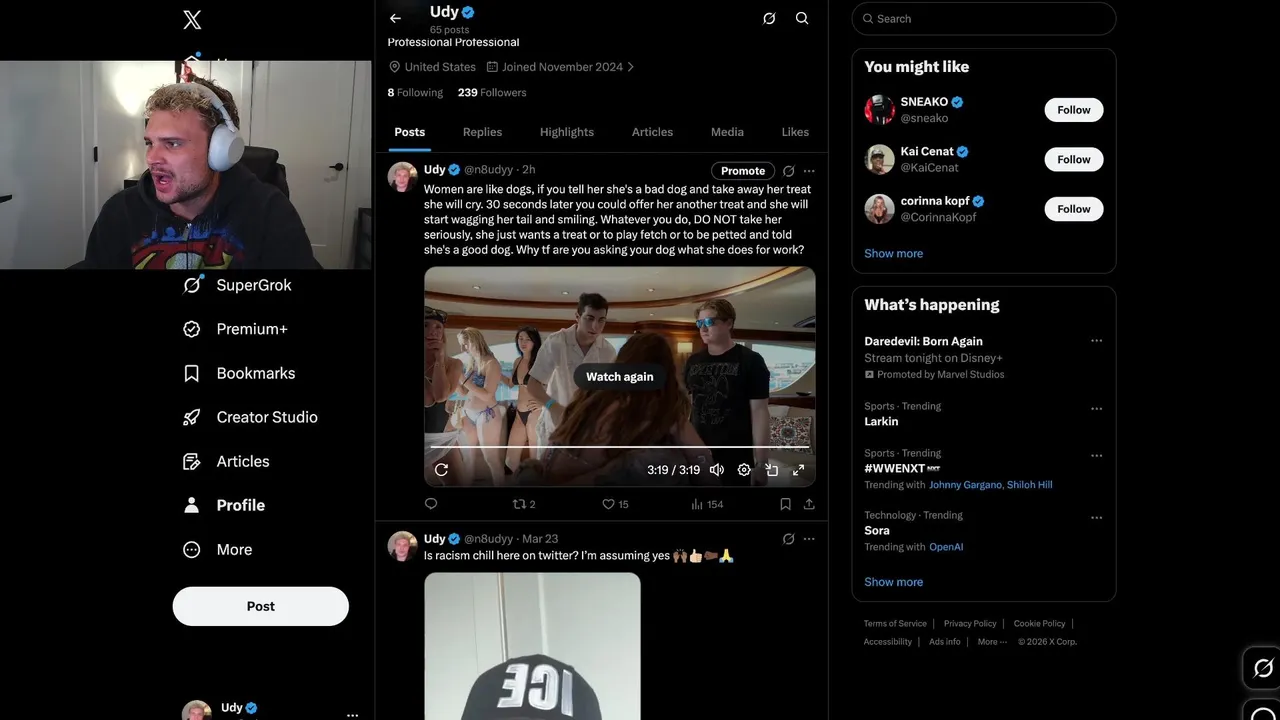
Task: Like the 2h post with 15 likes
Action: (615, 504)
